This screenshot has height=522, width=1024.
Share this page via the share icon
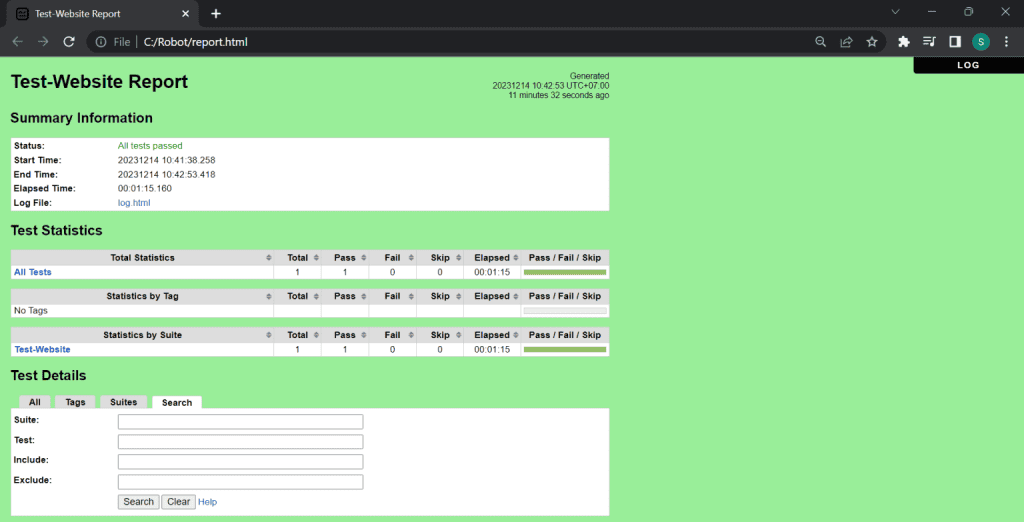click(x=846, y=42)
